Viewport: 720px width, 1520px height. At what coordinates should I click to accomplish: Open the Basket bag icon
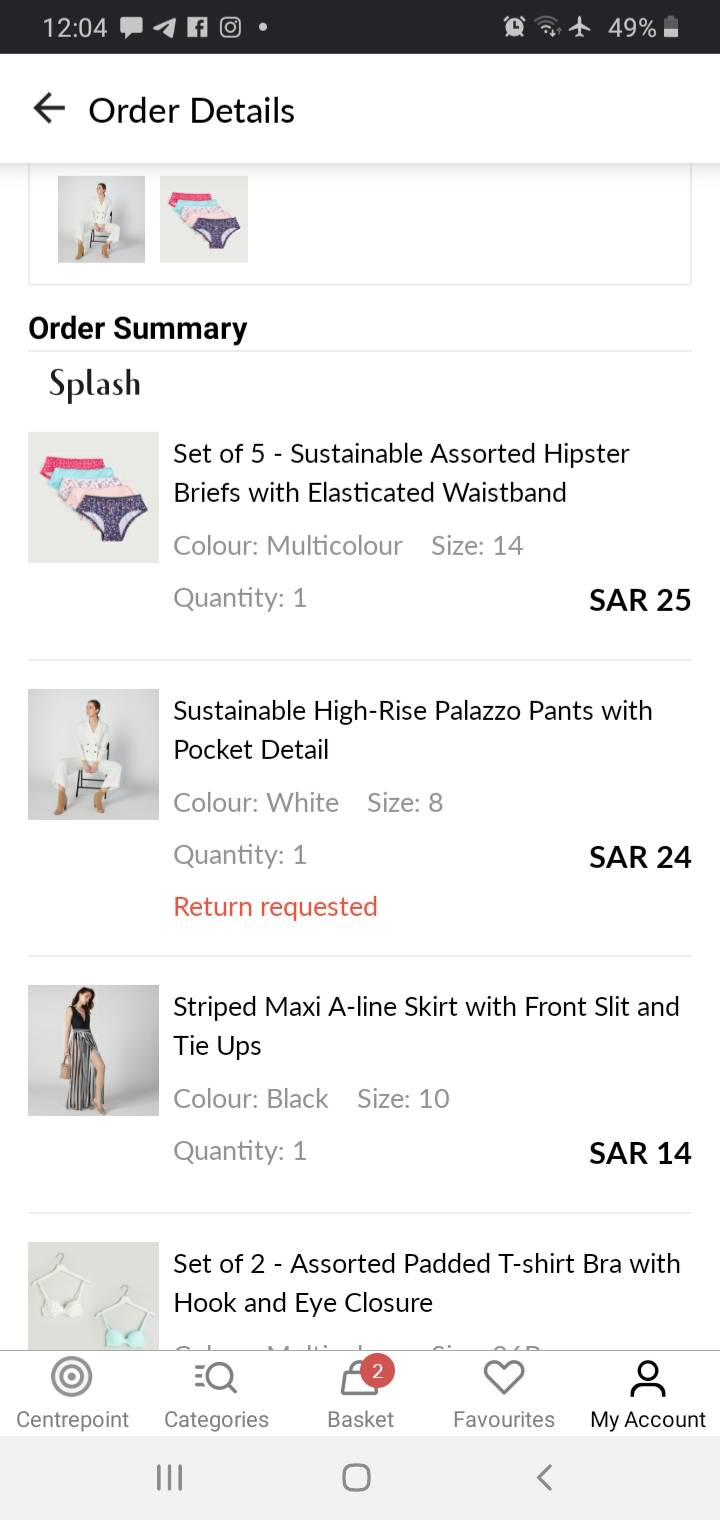[x=358, y=1382]
